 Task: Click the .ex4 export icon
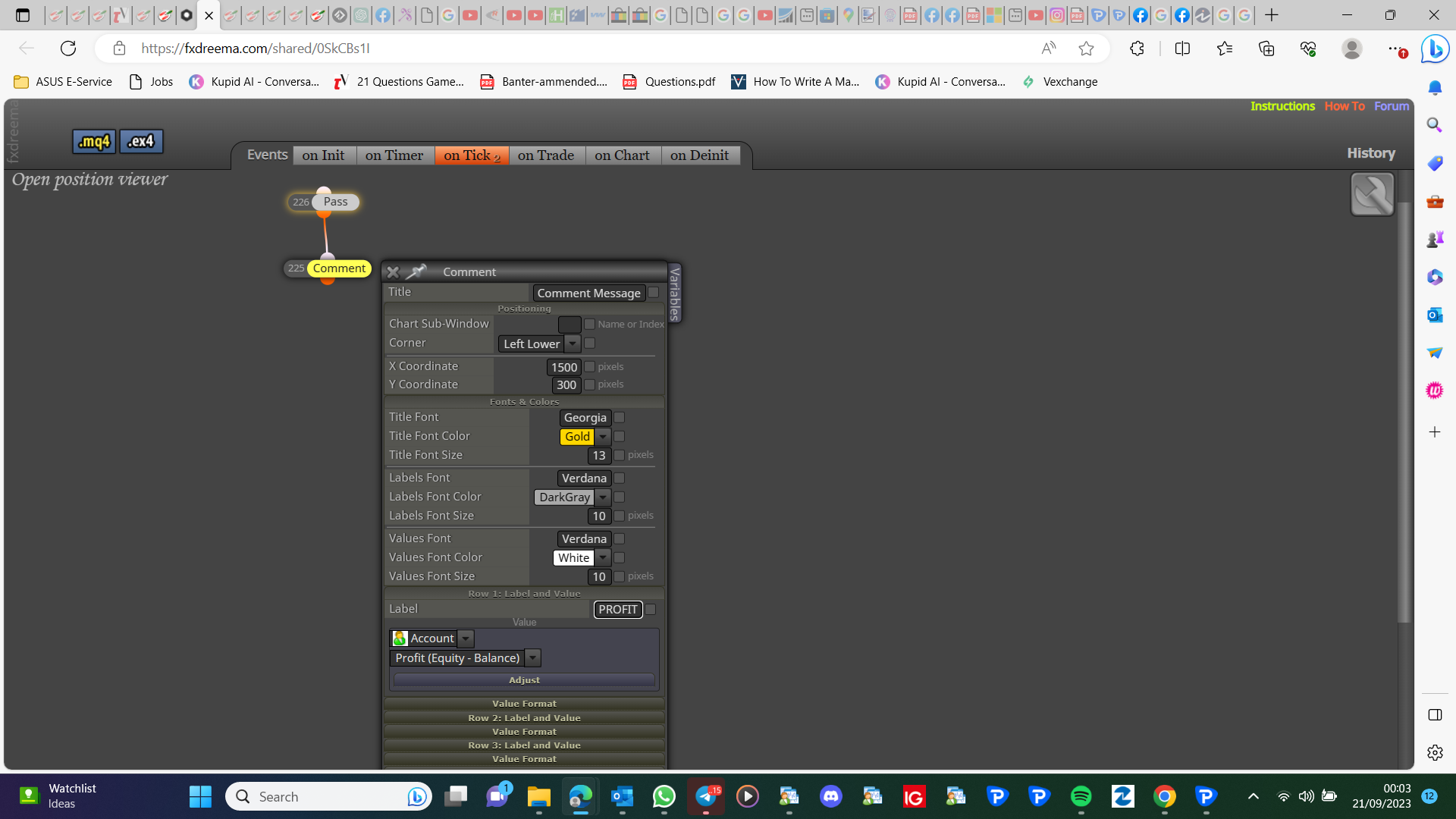pyautogui.click(x=141, y=141)
